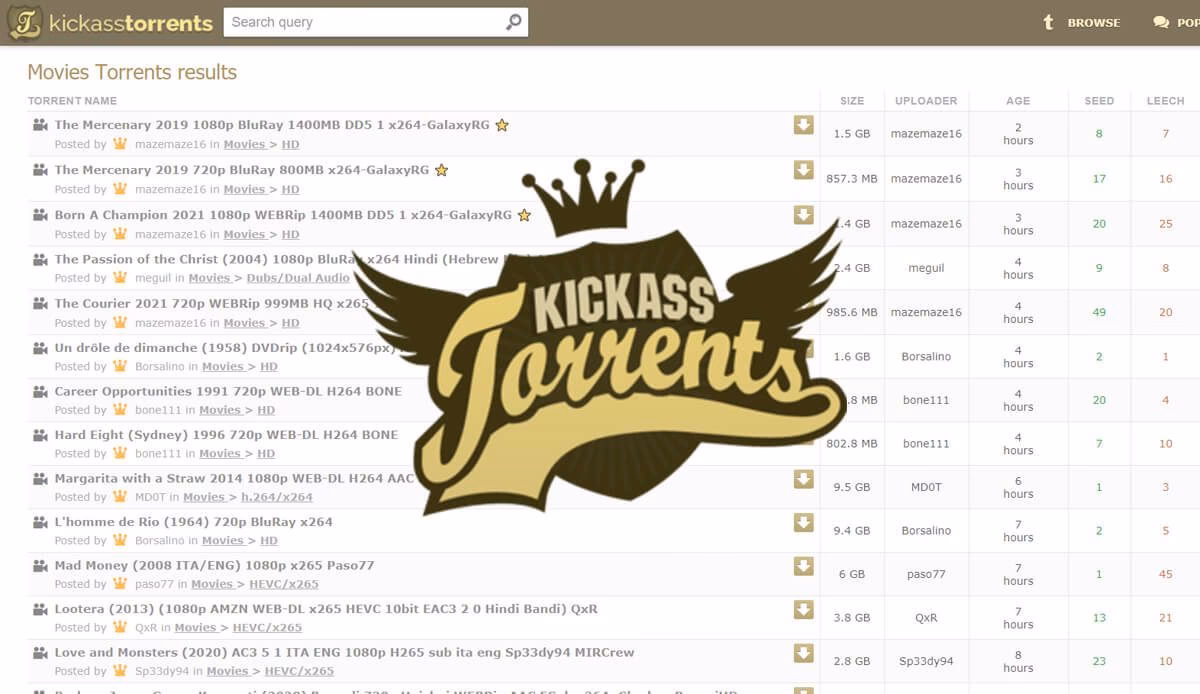Sort results by Age column

[x=1018, y=101]
